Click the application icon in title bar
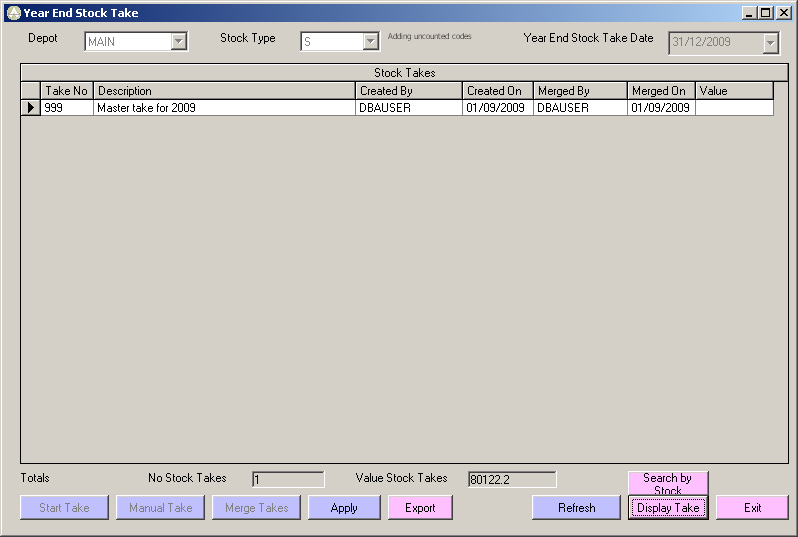Image resolution: width=798 pixels, height=537 pixels. coord(14,13)
